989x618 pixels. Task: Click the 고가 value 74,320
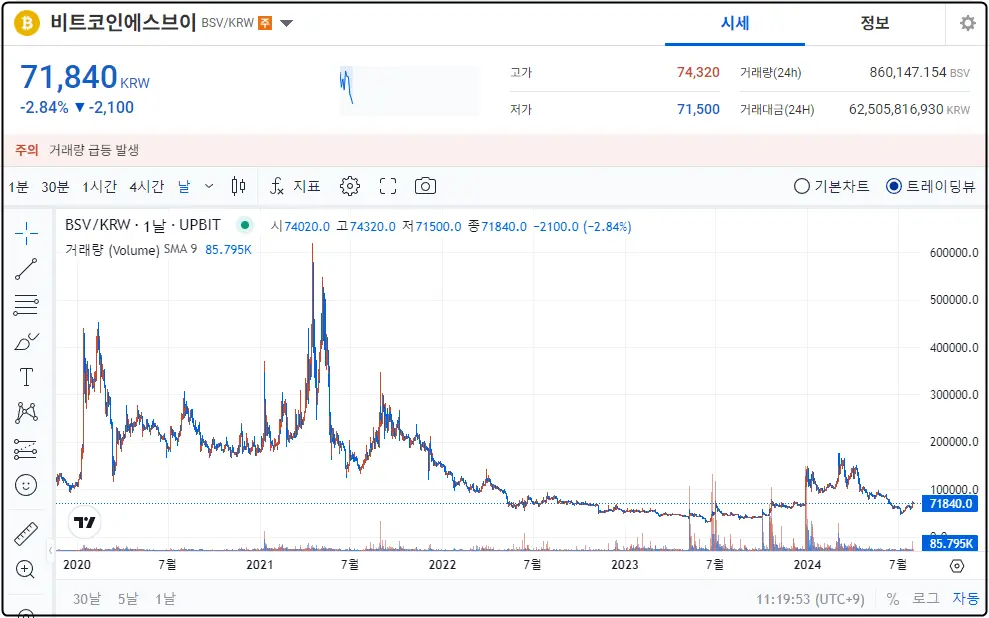pos(698,73)
